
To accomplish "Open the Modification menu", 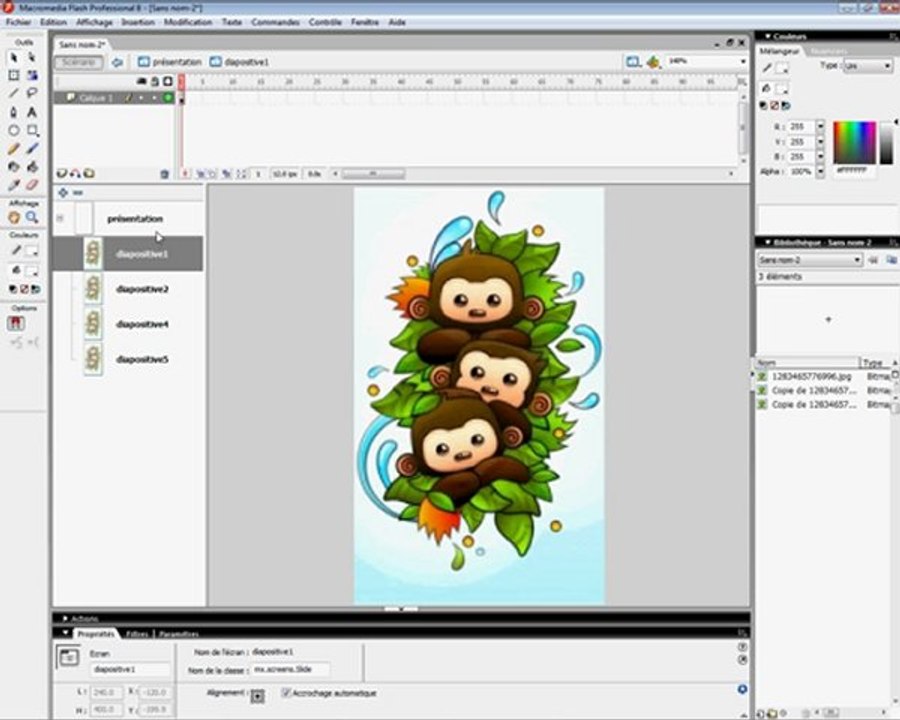I will (188, 22).
